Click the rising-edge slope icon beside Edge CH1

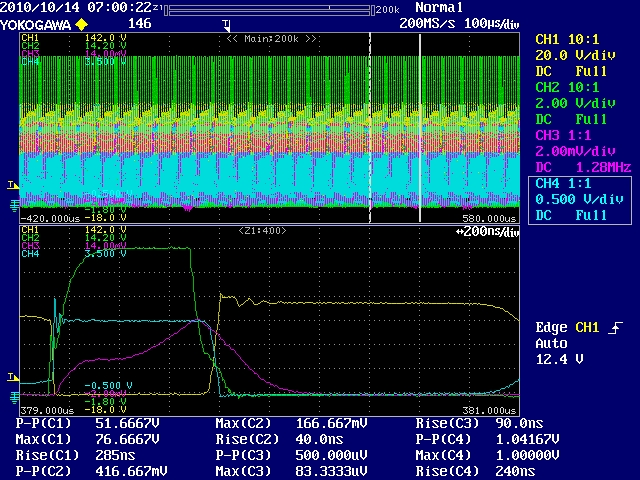[613, 328]
